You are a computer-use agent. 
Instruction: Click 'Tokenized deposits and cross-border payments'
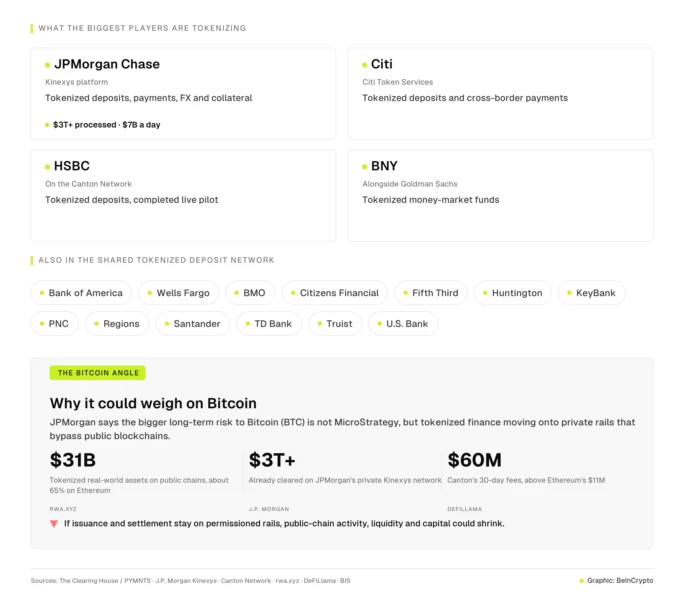point(465,98)
